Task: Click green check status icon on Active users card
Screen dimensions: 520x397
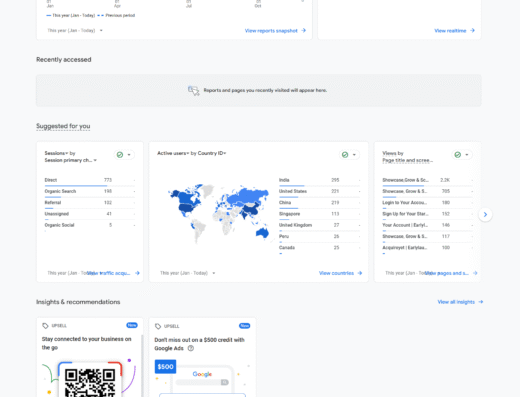Action: [x=345, y=155]
